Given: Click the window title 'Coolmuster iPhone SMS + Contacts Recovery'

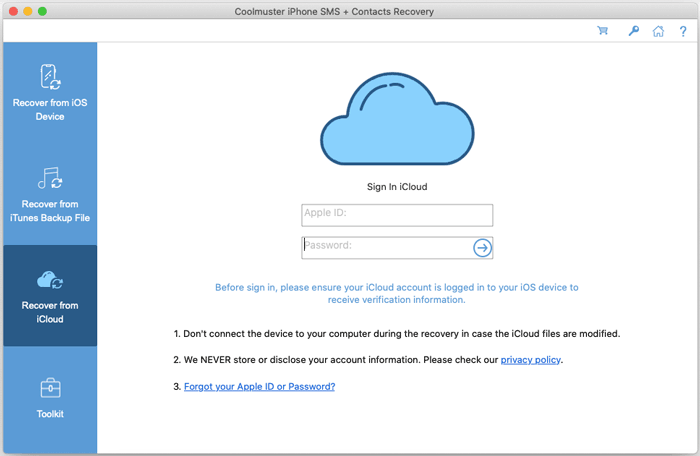Looking at the screenshot, I should 334,12.
